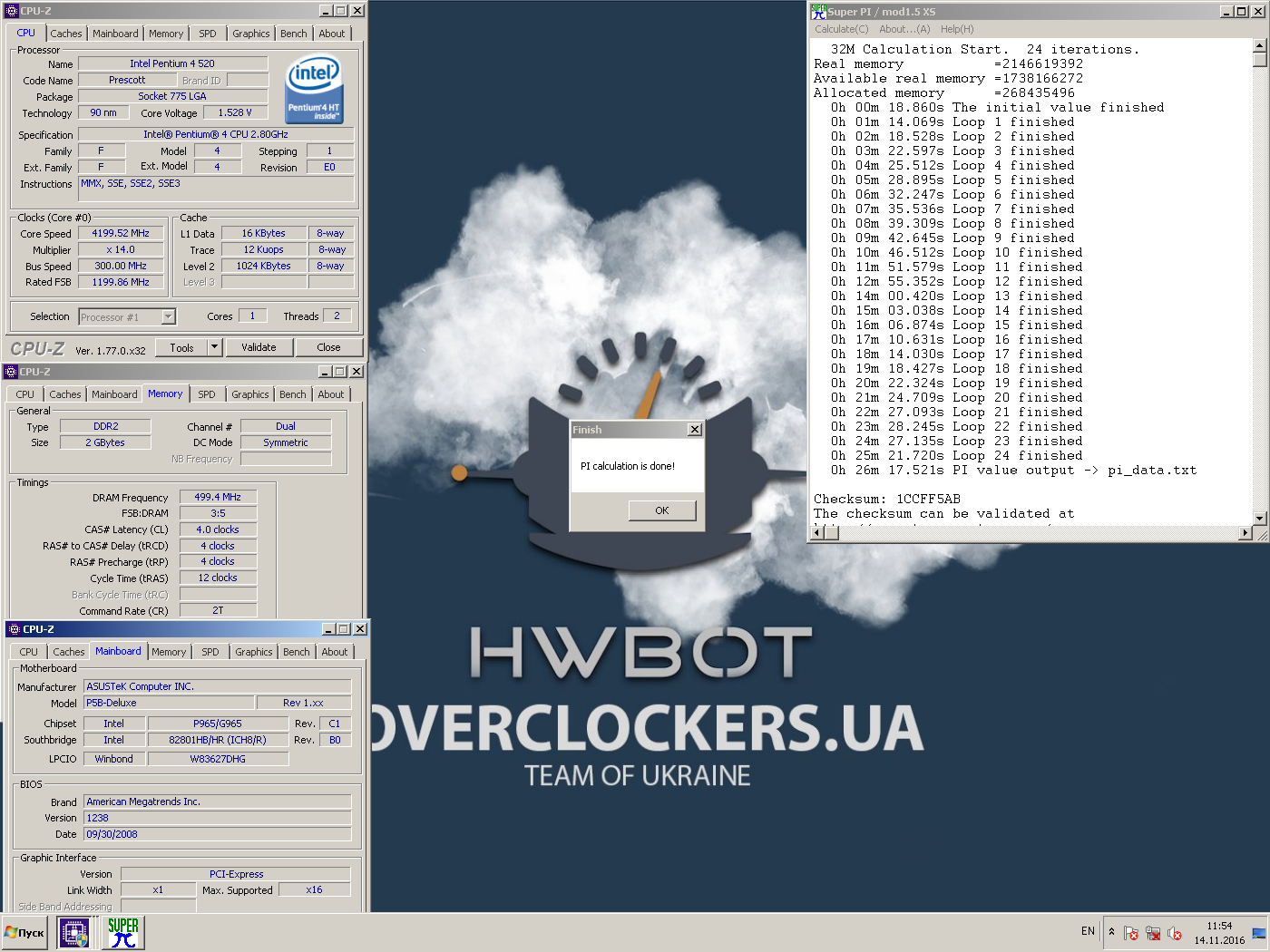Open the Super PI taskbar icon
Screen dimensions: 1270x952
click(x=123, y=932)
